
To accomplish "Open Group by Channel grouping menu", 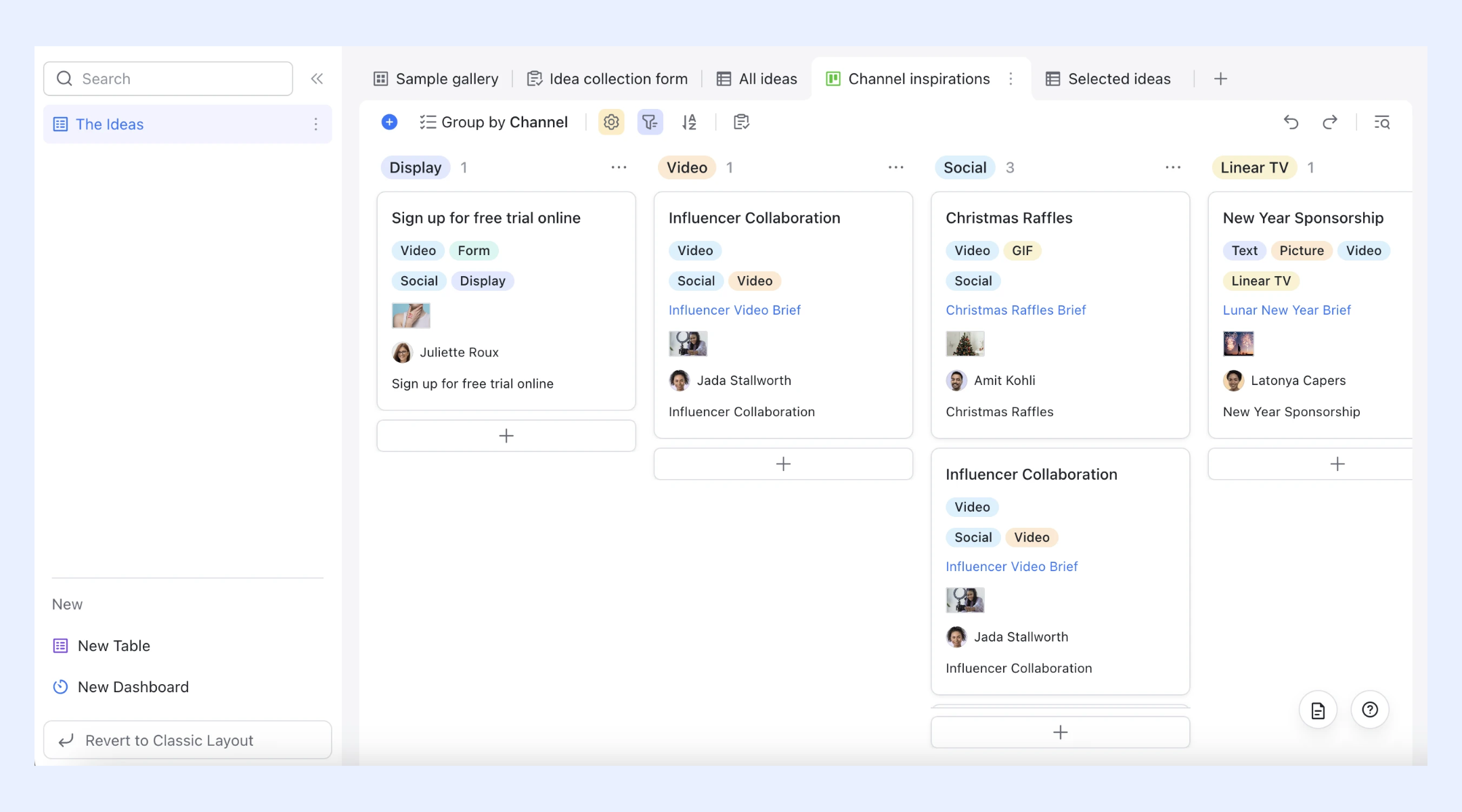I will click(493, 122).
